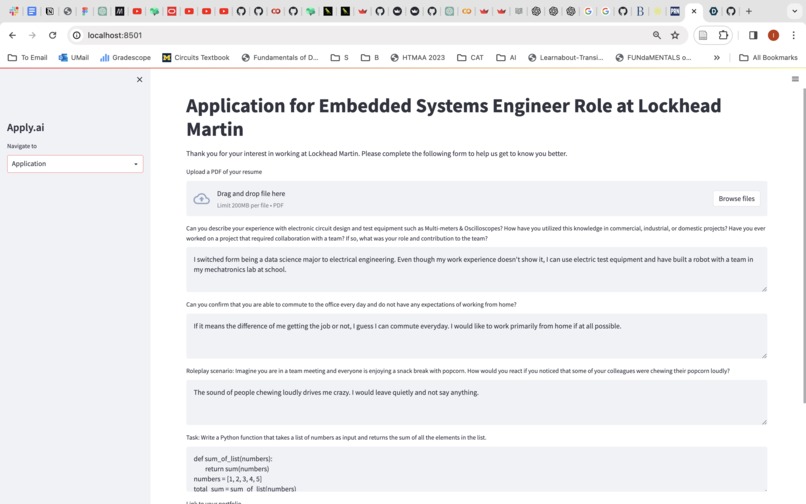Edit the circuit design experience answer

(x=477, y=269)
